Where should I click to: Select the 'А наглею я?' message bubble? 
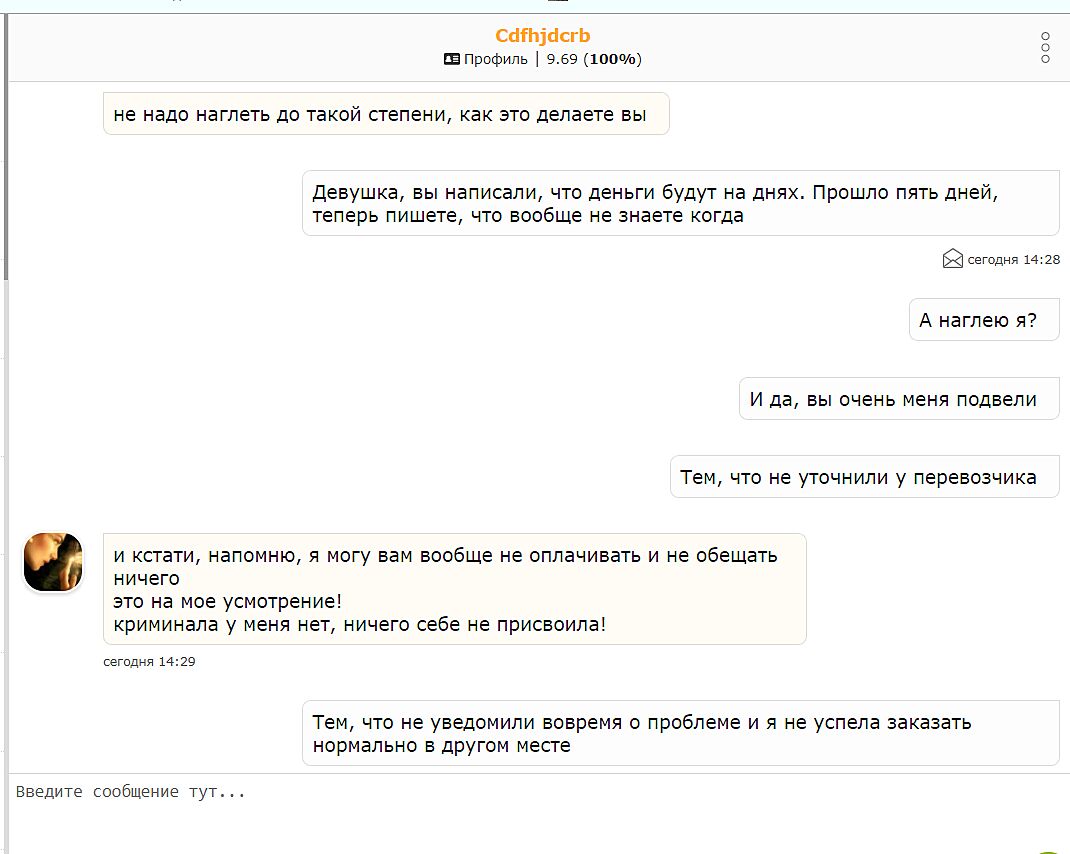(x=983, y=320)
